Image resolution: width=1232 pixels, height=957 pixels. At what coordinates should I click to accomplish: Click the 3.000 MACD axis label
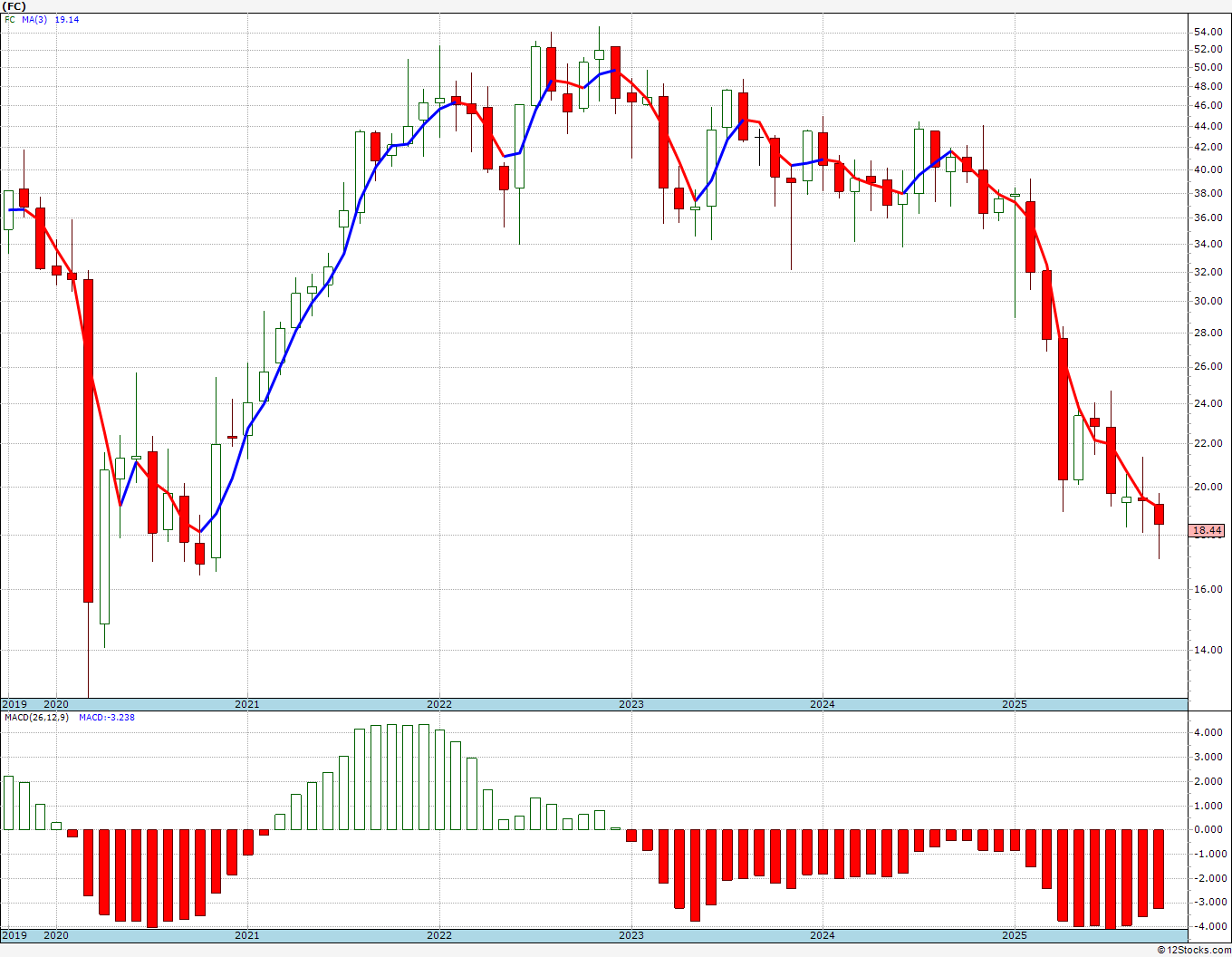pyautogui.click(x=1209, y=758)
